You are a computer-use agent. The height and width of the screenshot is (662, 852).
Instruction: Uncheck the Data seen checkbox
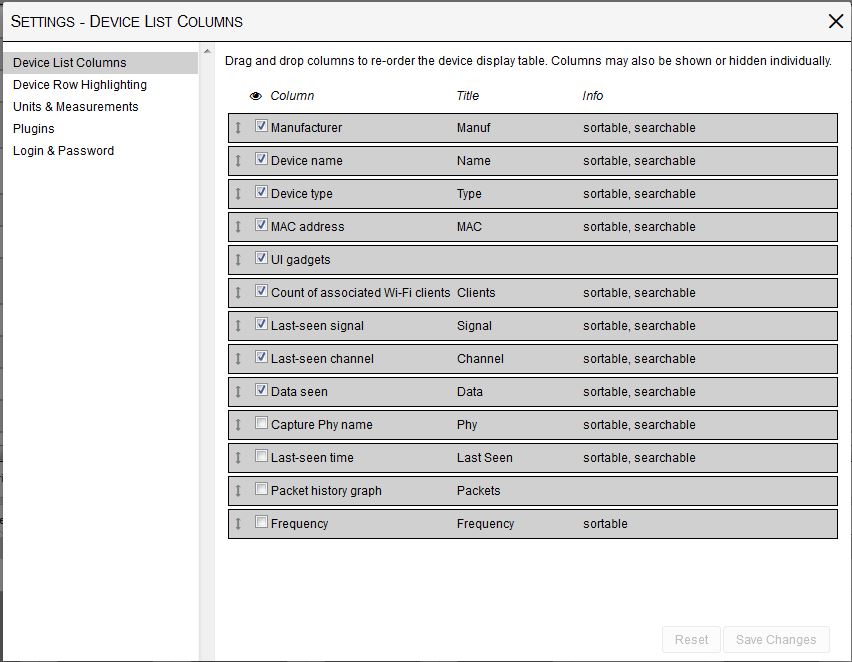(261, 390)
